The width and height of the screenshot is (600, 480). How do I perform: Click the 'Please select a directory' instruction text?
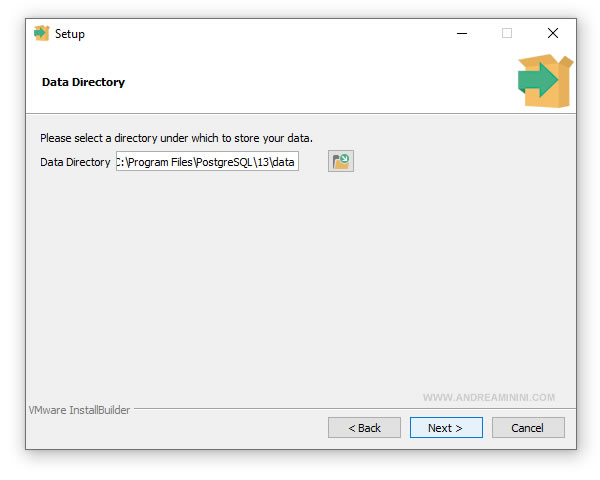pos(176,138)
